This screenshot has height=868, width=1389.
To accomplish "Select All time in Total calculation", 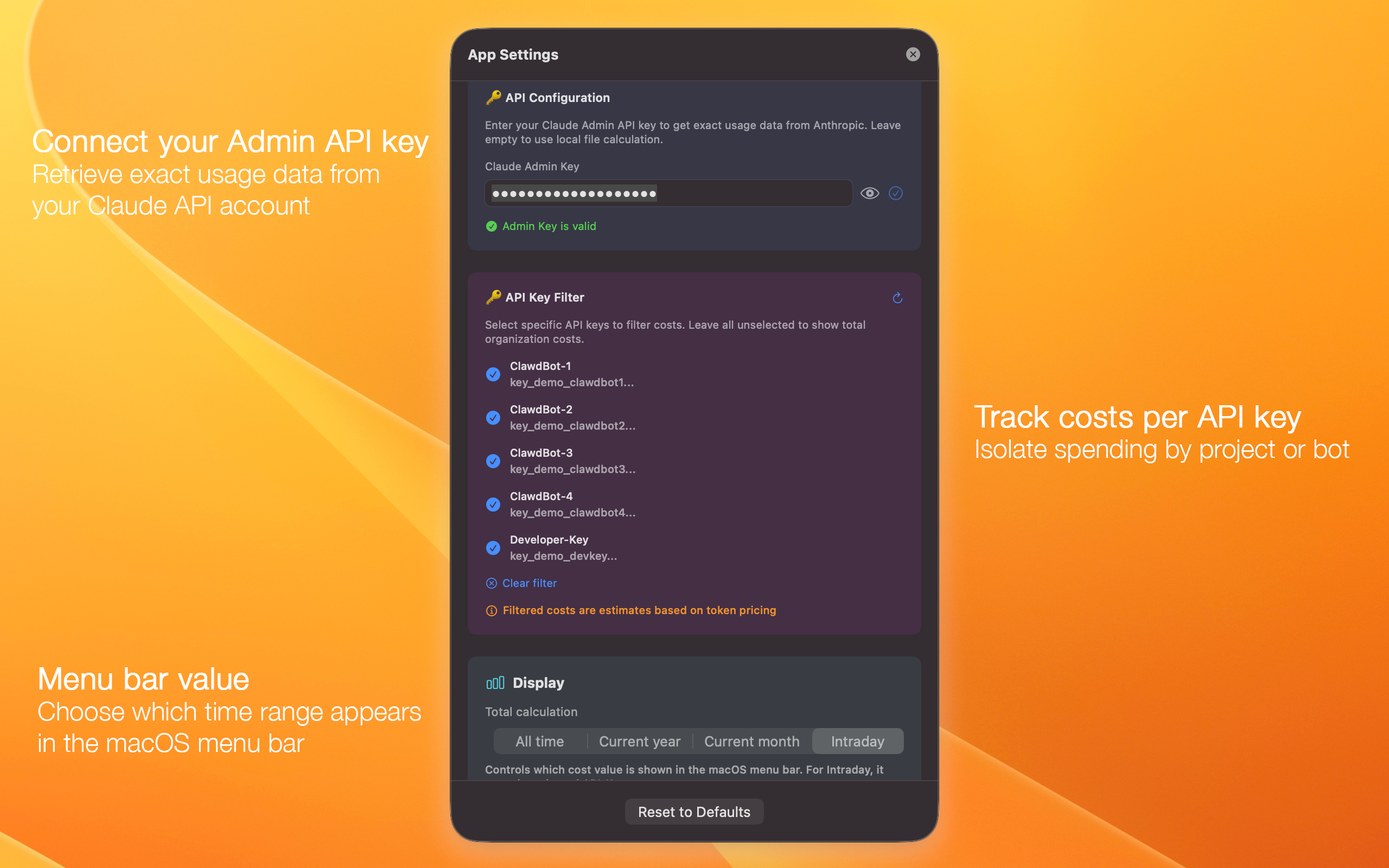I will [539, 741].
